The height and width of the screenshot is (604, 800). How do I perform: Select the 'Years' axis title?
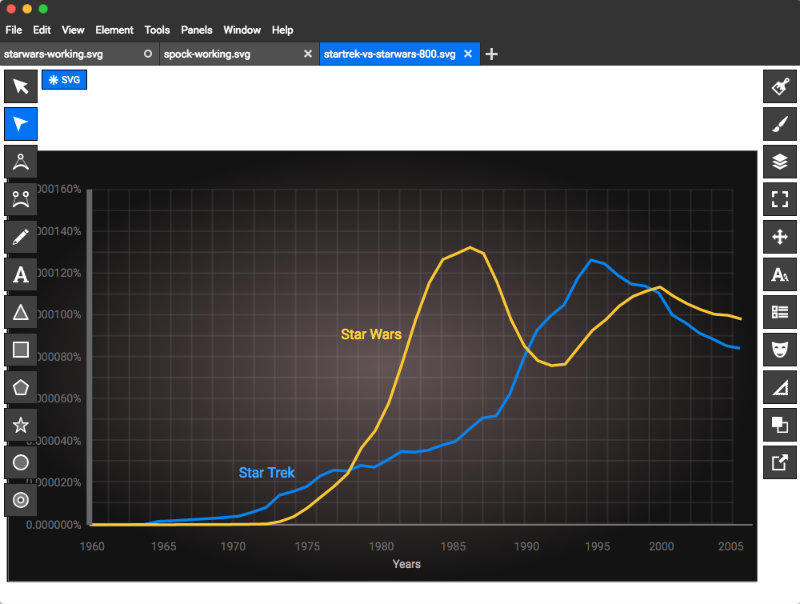(x=407, y=564)
